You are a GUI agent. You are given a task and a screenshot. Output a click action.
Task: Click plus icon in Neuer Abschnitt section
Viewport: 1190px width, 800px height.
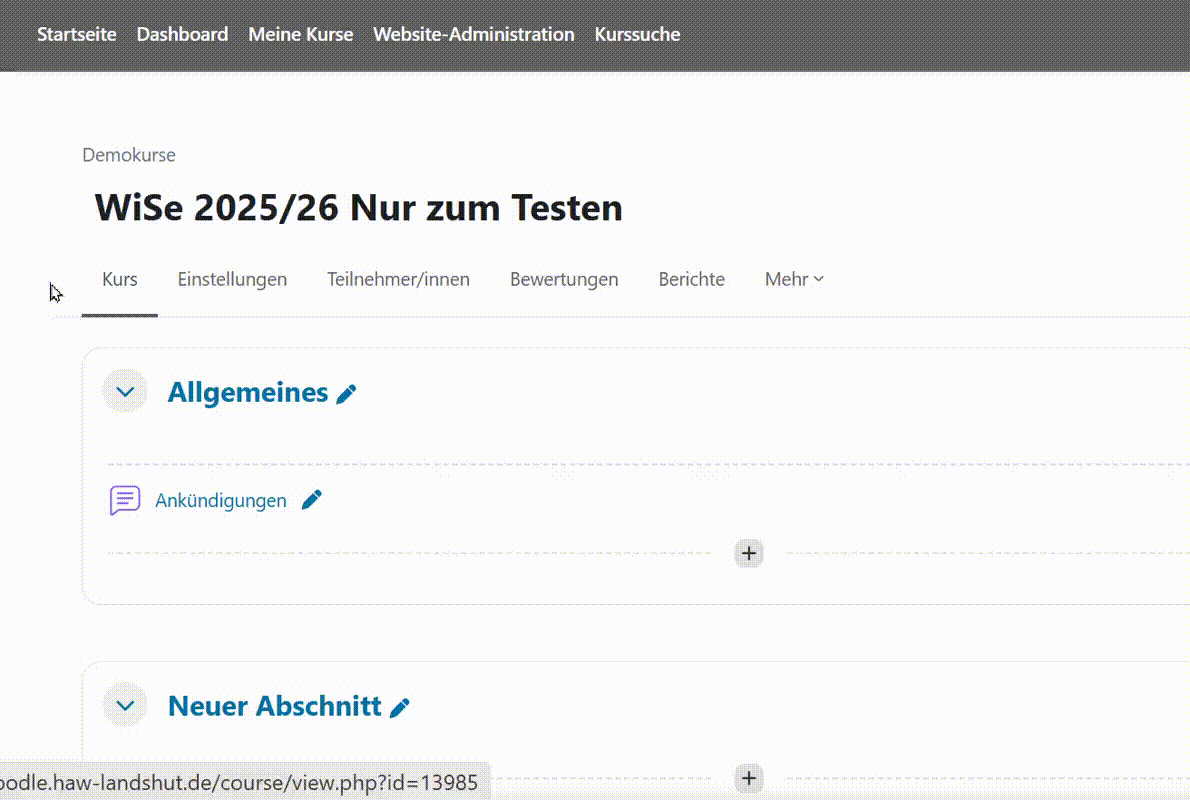[x=749, y=778]
